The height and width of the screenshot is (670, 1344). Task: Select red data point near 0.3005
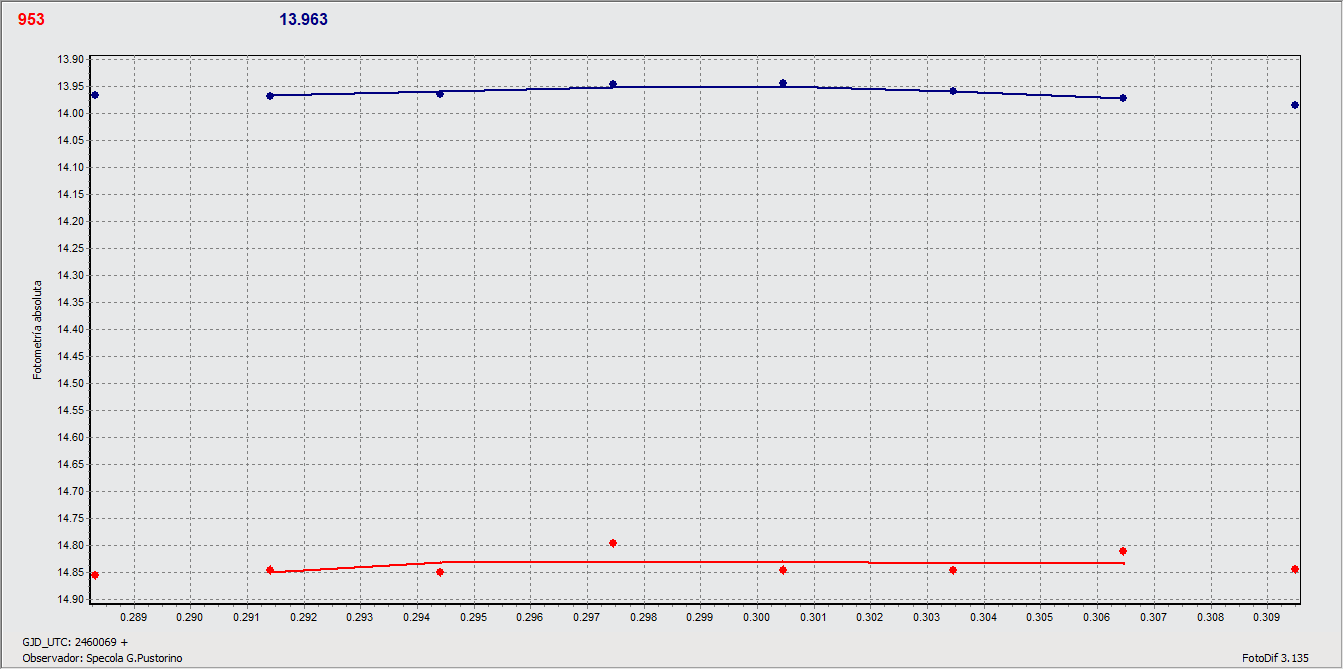tap(783, 570)
